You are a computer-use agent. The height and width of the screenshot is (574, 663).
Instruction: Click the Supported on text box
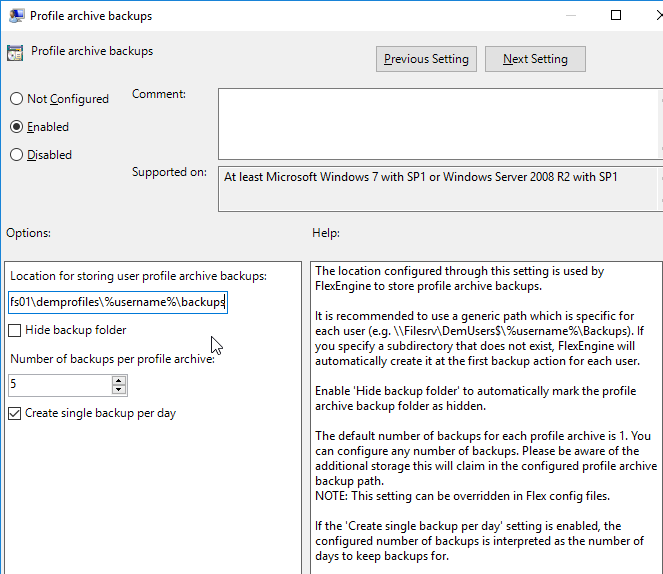click(440, 189)
